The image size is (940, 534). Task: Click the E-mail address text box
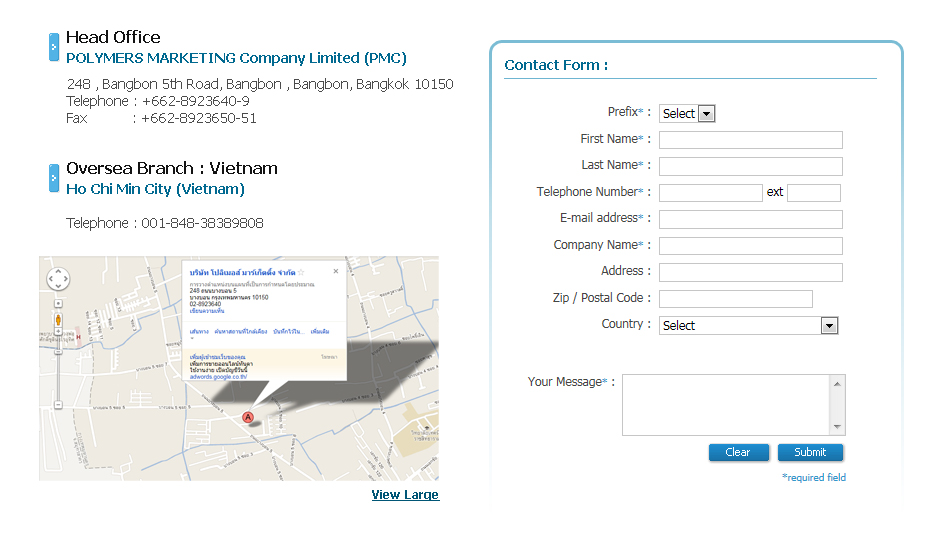click(750, 219)
